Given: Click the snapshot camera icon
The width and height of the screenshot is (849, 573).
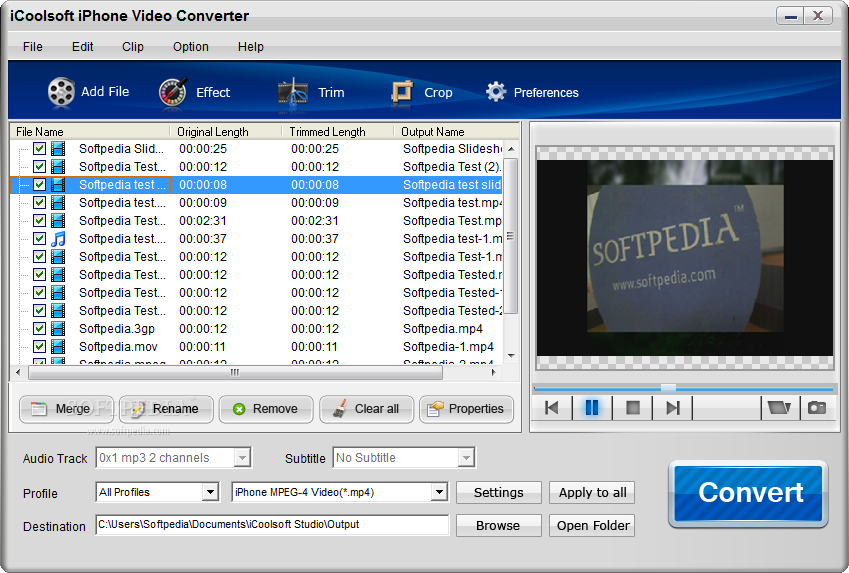Looking at the screenshot, I should 817,408.
